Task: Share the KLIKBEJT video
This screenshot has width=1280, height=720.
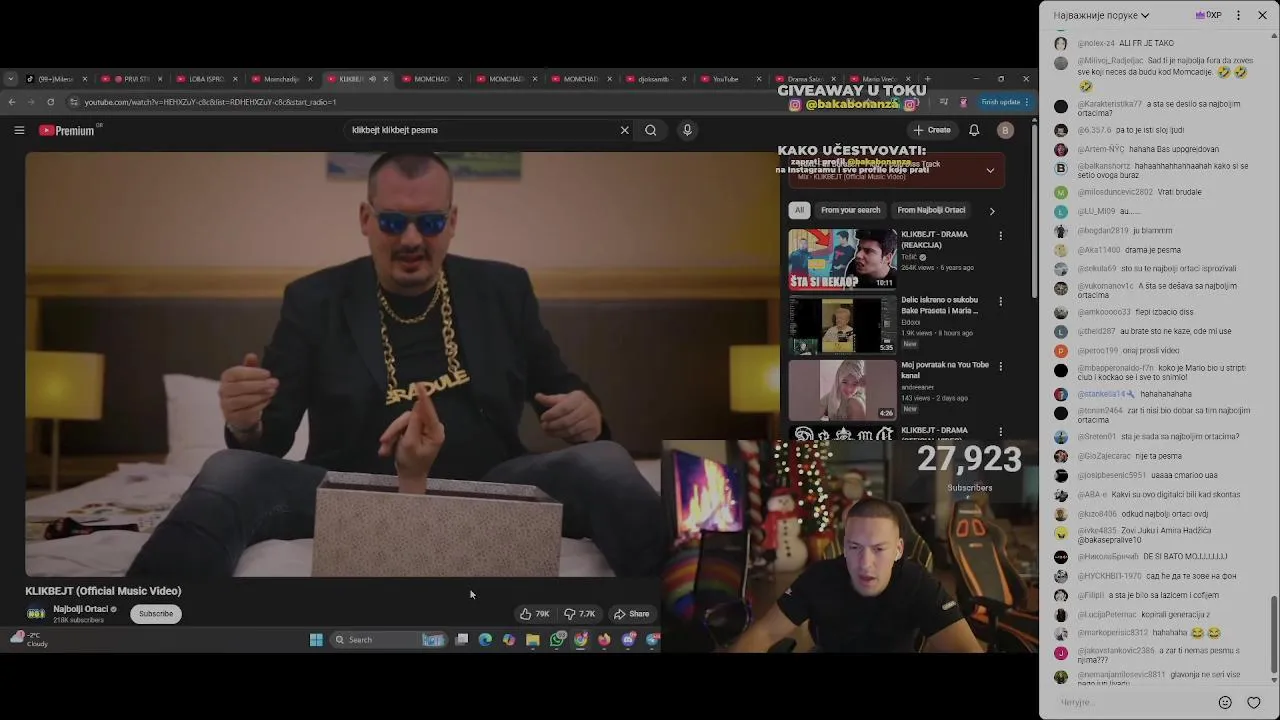Action: click(632, 614)
